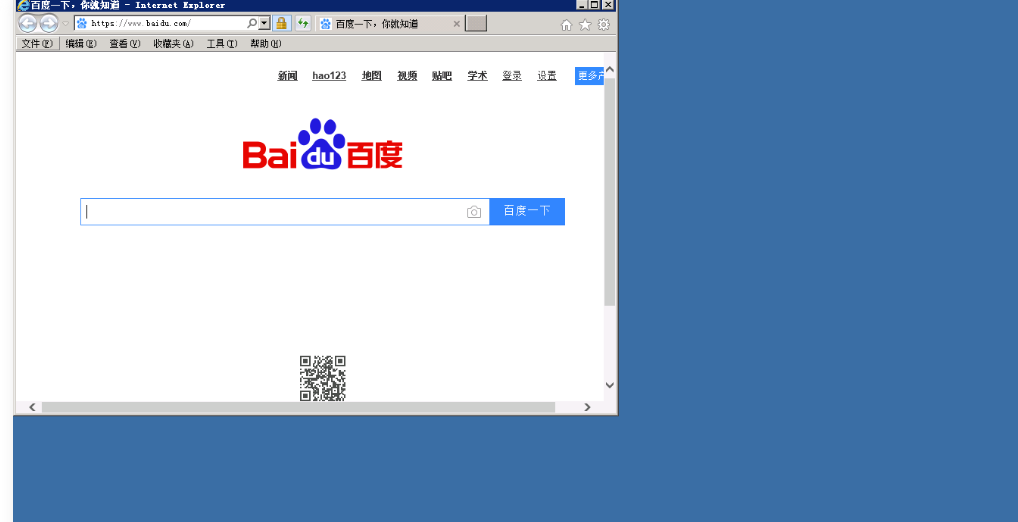Close the Baidu tab
The width and height of the screenshot is (1018, 522).
click(x=457, y=24)
